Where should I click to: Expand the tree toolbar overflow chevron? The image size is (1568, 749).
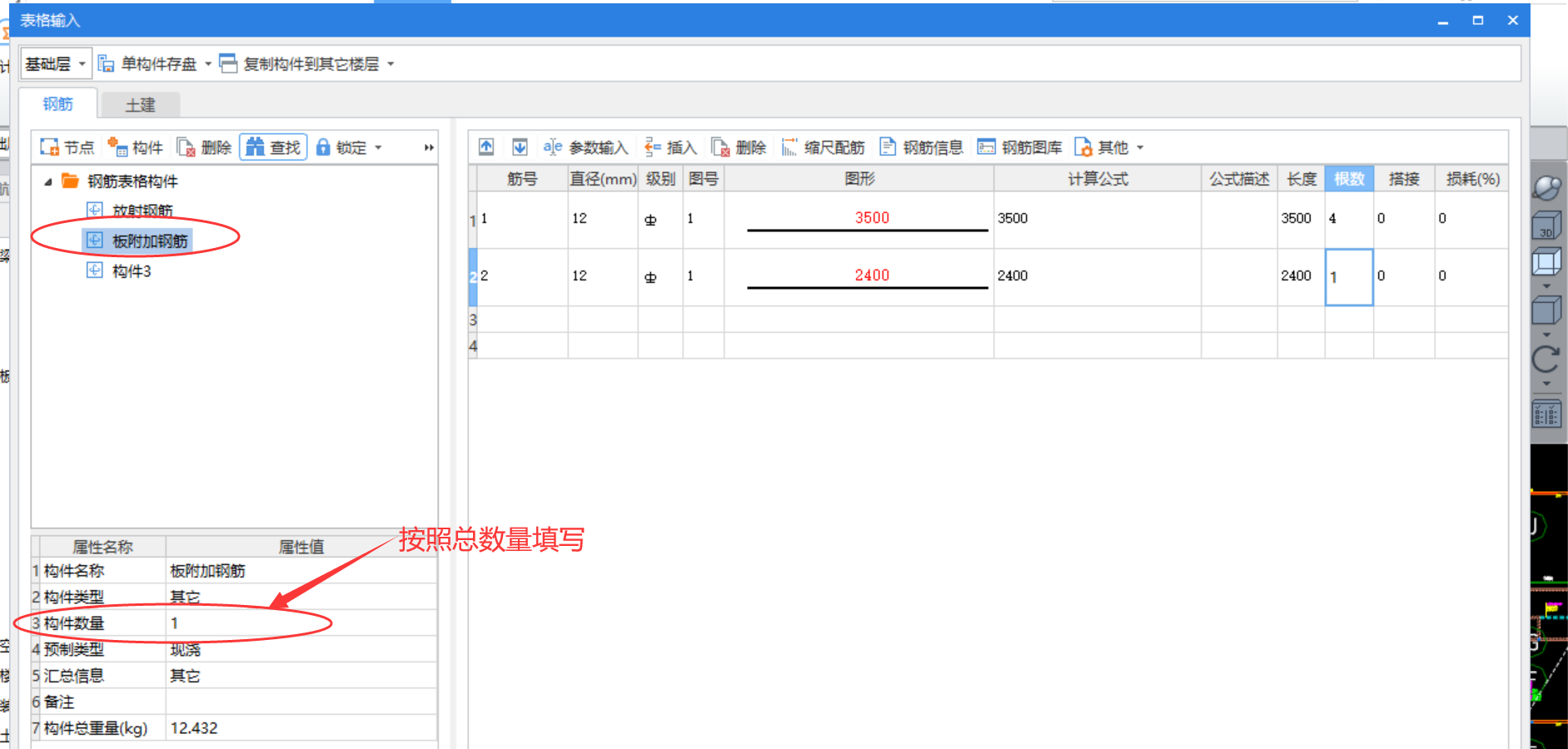pos(429,147)
